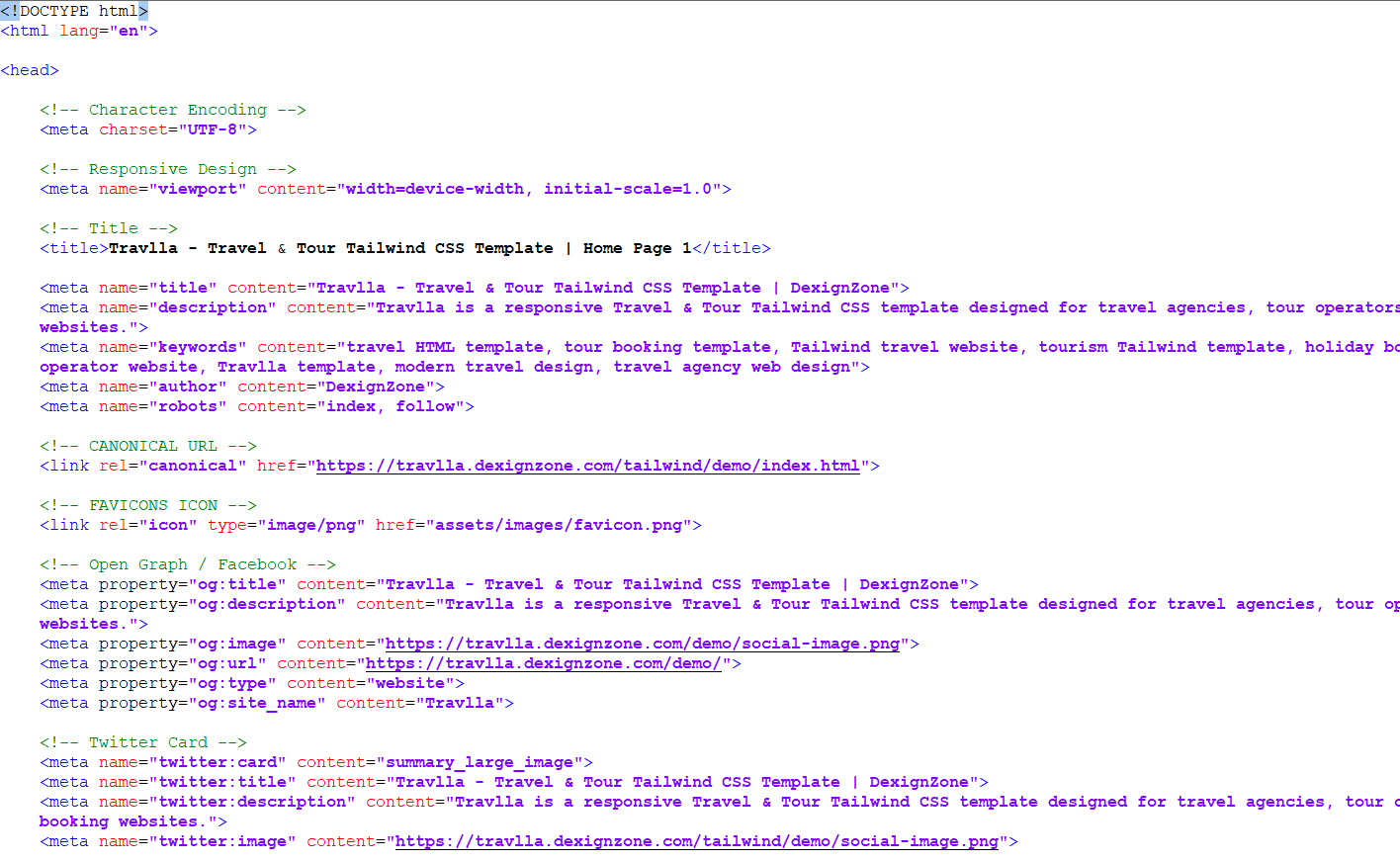Click the opening head tag

[x=30, y=70]
